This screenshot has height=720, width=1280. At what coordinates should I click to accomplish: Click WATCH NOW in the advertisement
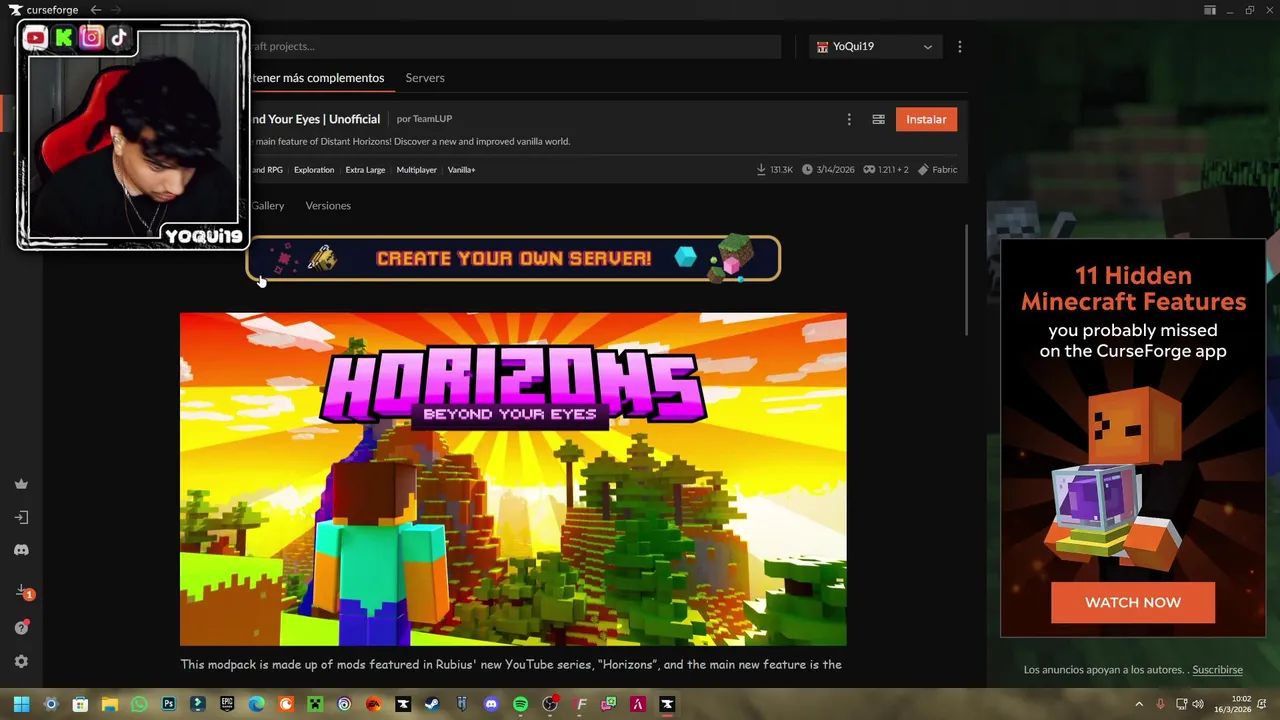pyautogui.click(x=1133, y=603)
